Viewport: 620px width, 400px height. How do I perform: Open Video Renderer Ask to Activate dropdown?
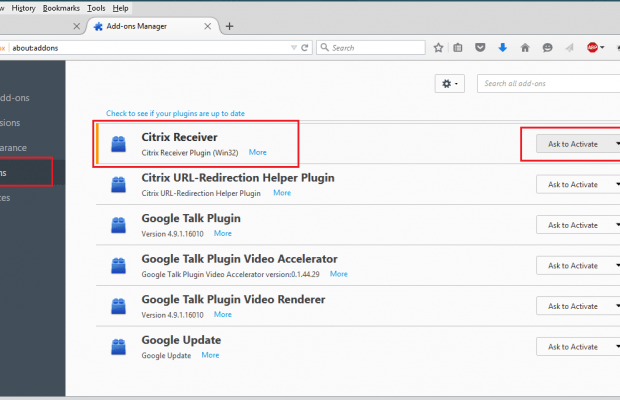click(x=578, y=306)
